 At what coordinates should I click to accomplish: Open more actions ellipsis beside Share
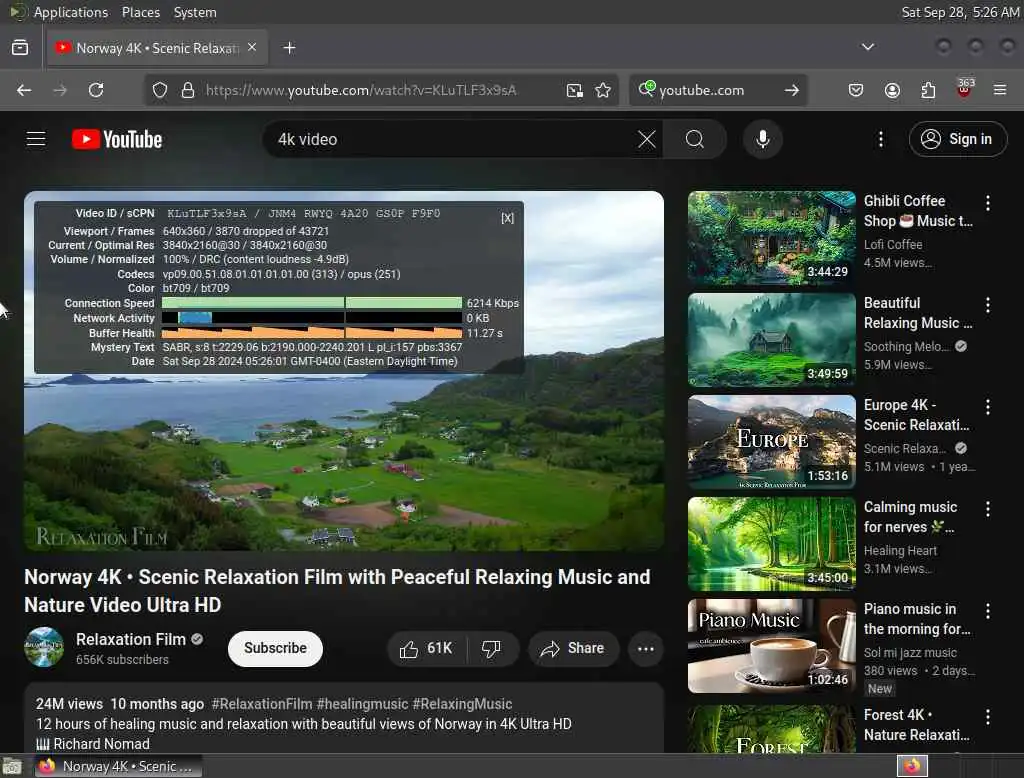[646, 649]
